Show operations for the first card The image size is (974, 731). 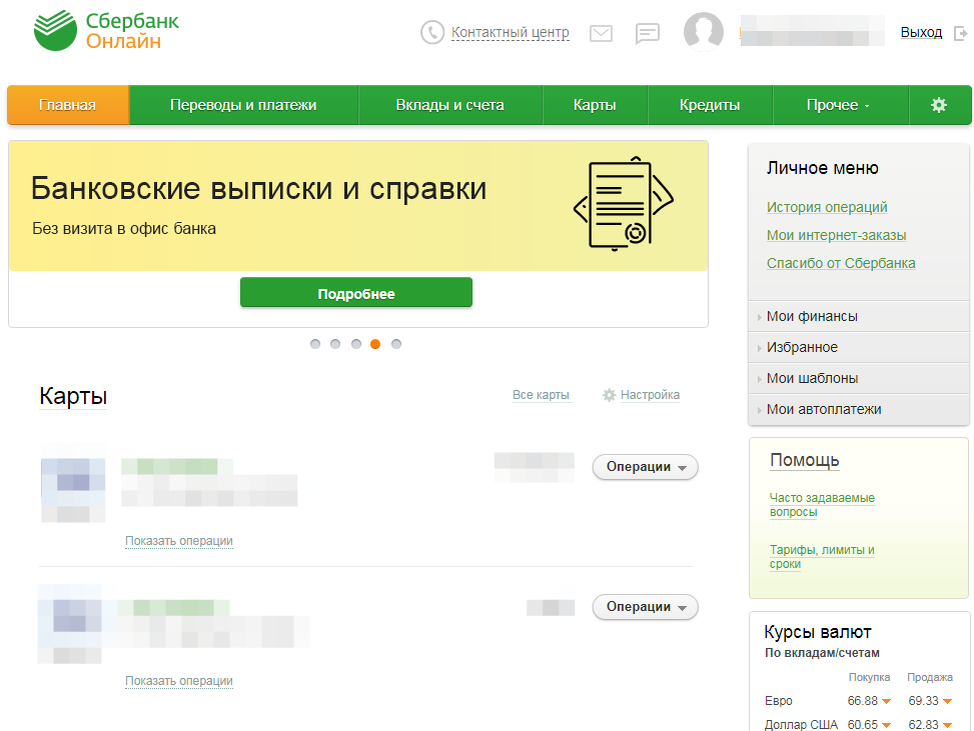(x=179, y=541)
